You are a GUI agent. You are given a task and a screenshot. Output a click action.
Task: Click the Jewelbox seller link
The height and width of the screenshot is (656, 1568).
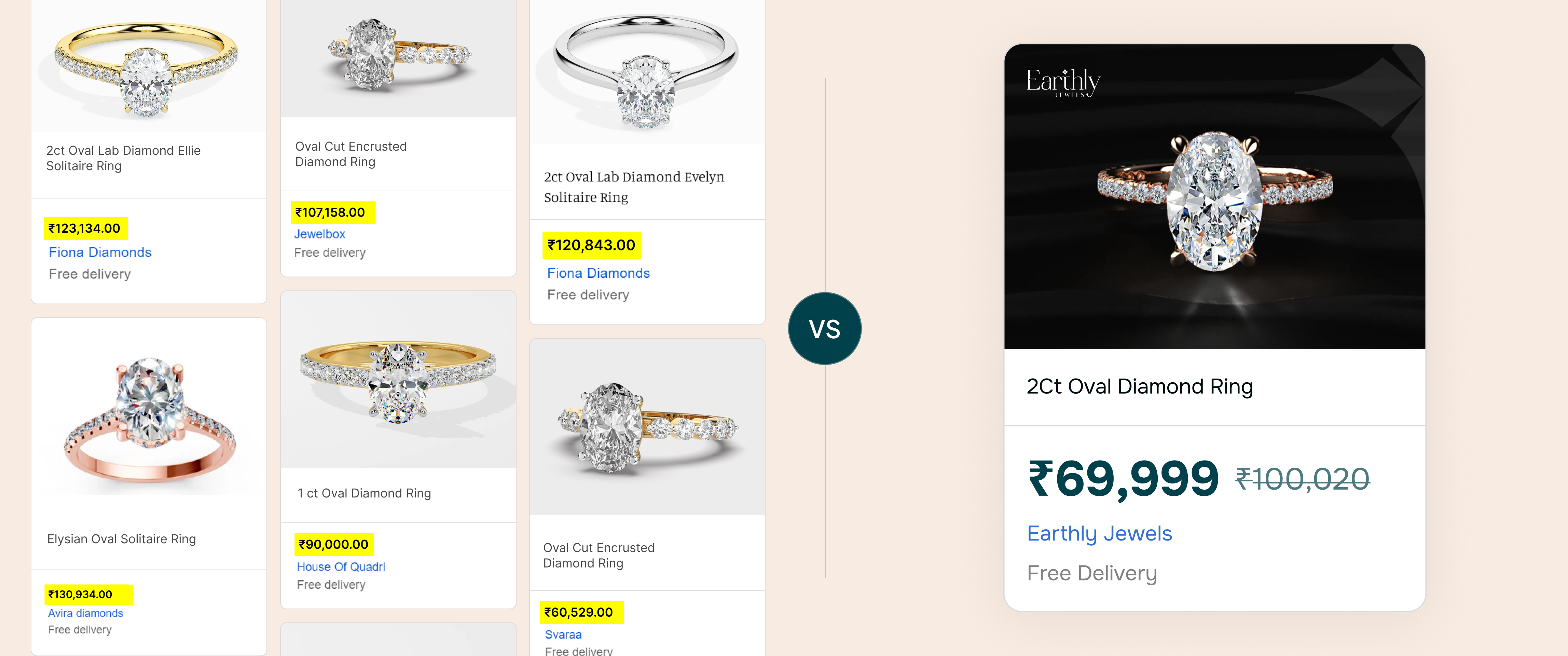pyautogui.click(x=319, y=234)
